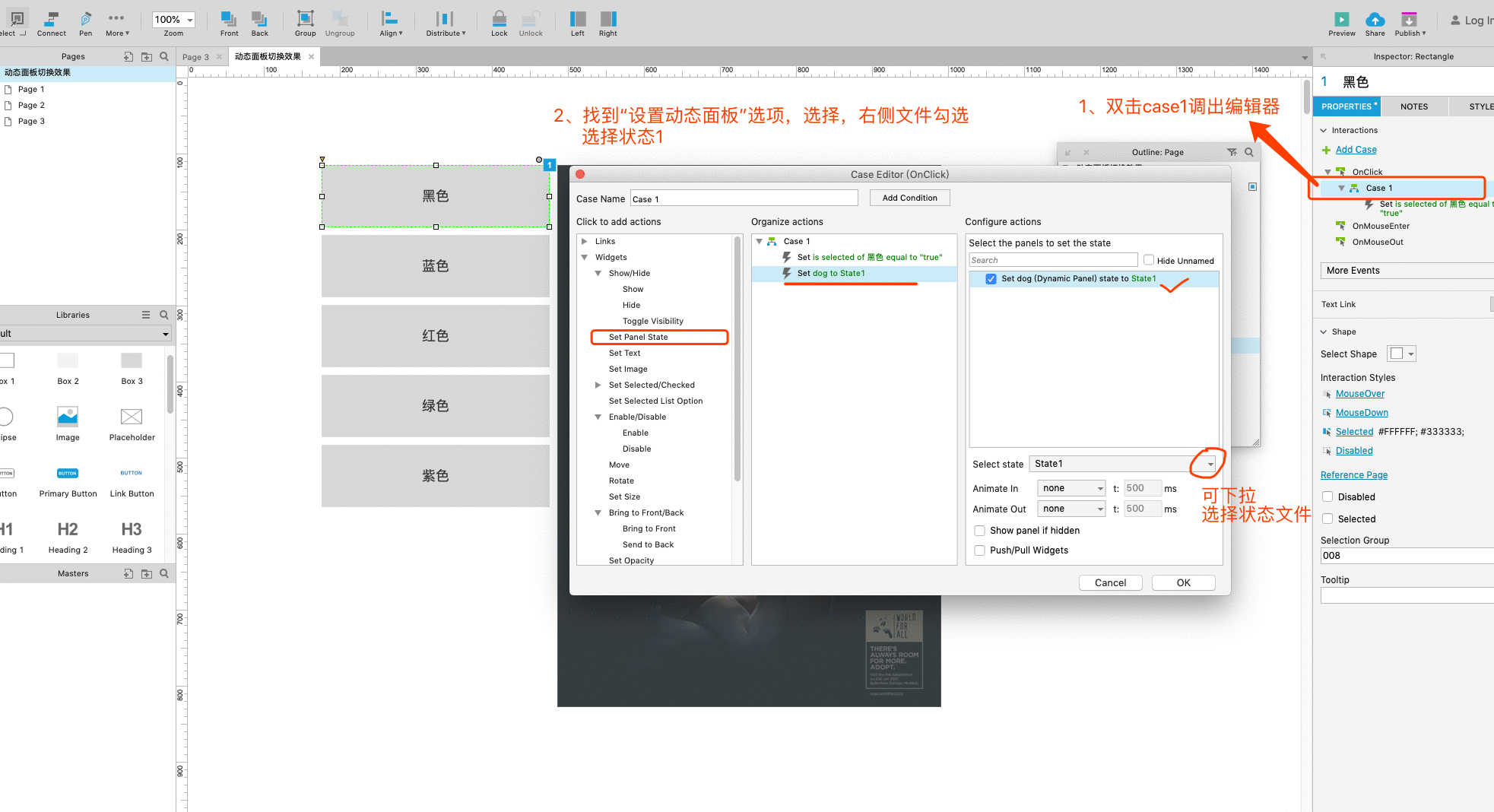
Task: Click the Image widget in Libraries
Action: 68,423
